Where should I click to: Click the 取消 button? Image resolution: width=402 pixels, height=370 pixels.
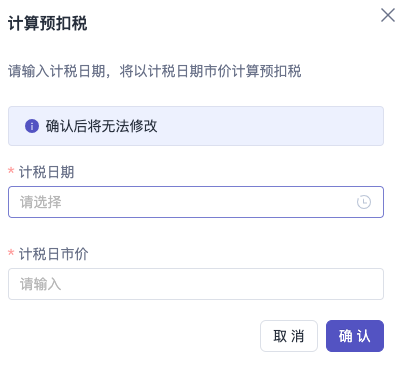[289, 336]
